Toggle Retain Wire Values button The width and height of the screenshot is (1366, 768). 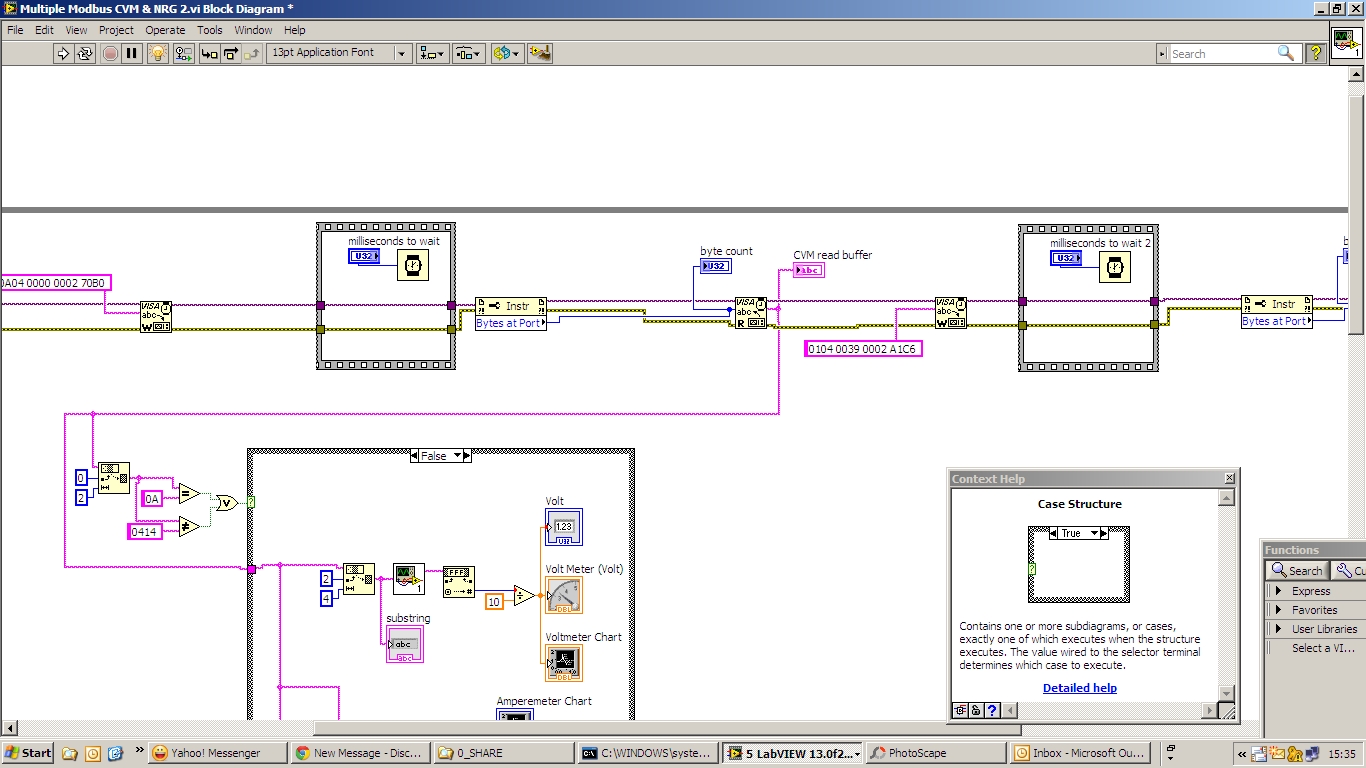click(183, 53)
